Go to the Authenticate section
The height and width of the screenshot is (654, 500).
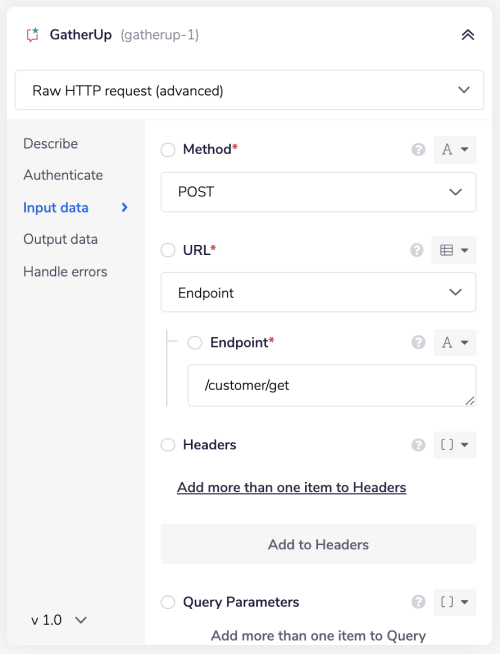click(63, 175)
